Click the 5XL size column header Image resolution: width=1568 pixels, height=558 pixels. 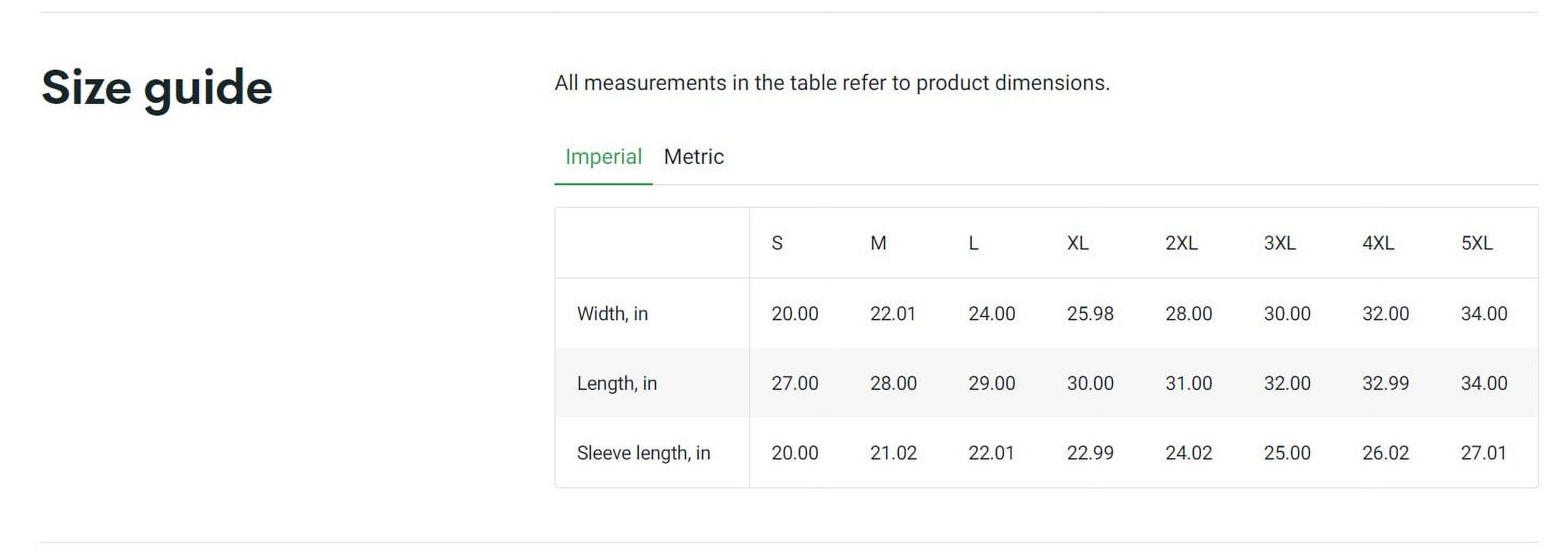pyautogui.click(x=1476, y=243)
